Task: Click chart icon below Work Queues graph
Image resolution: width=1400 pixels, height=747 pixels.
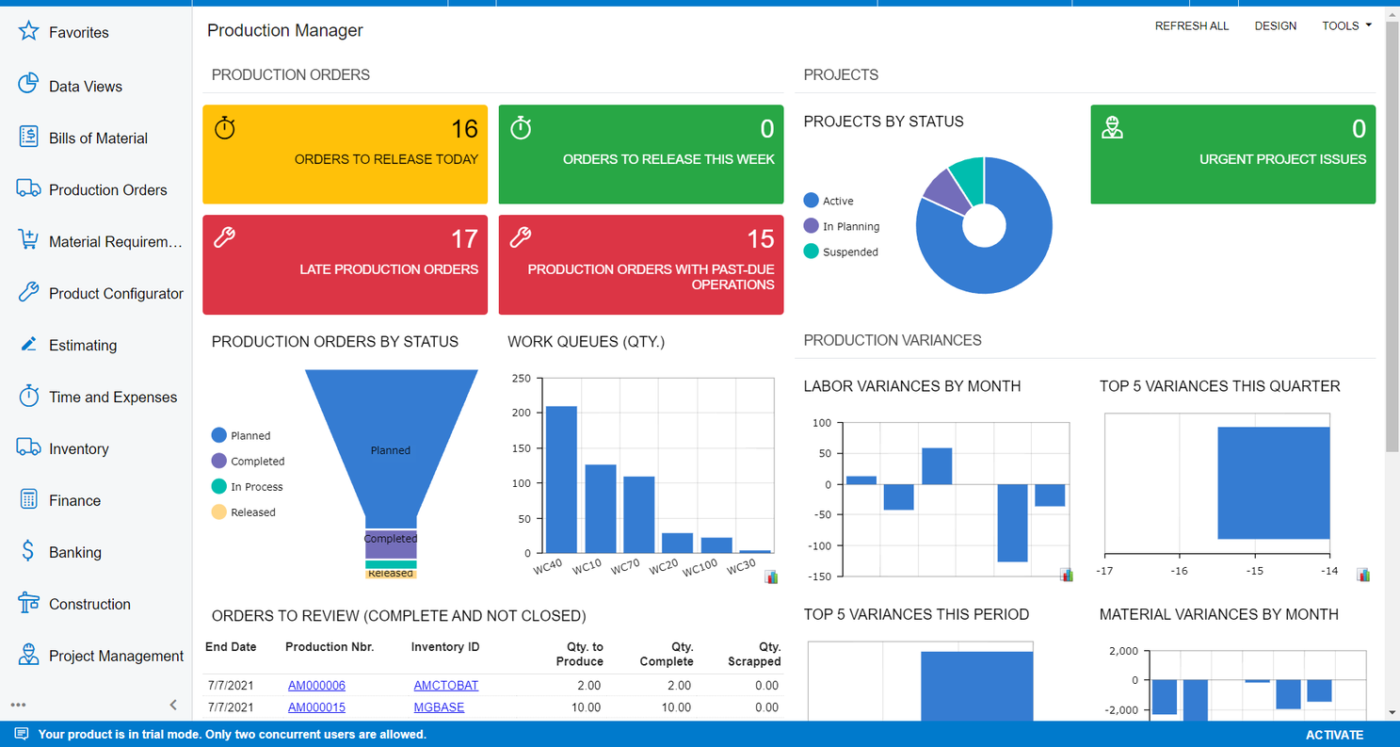Action: (771, 577)
